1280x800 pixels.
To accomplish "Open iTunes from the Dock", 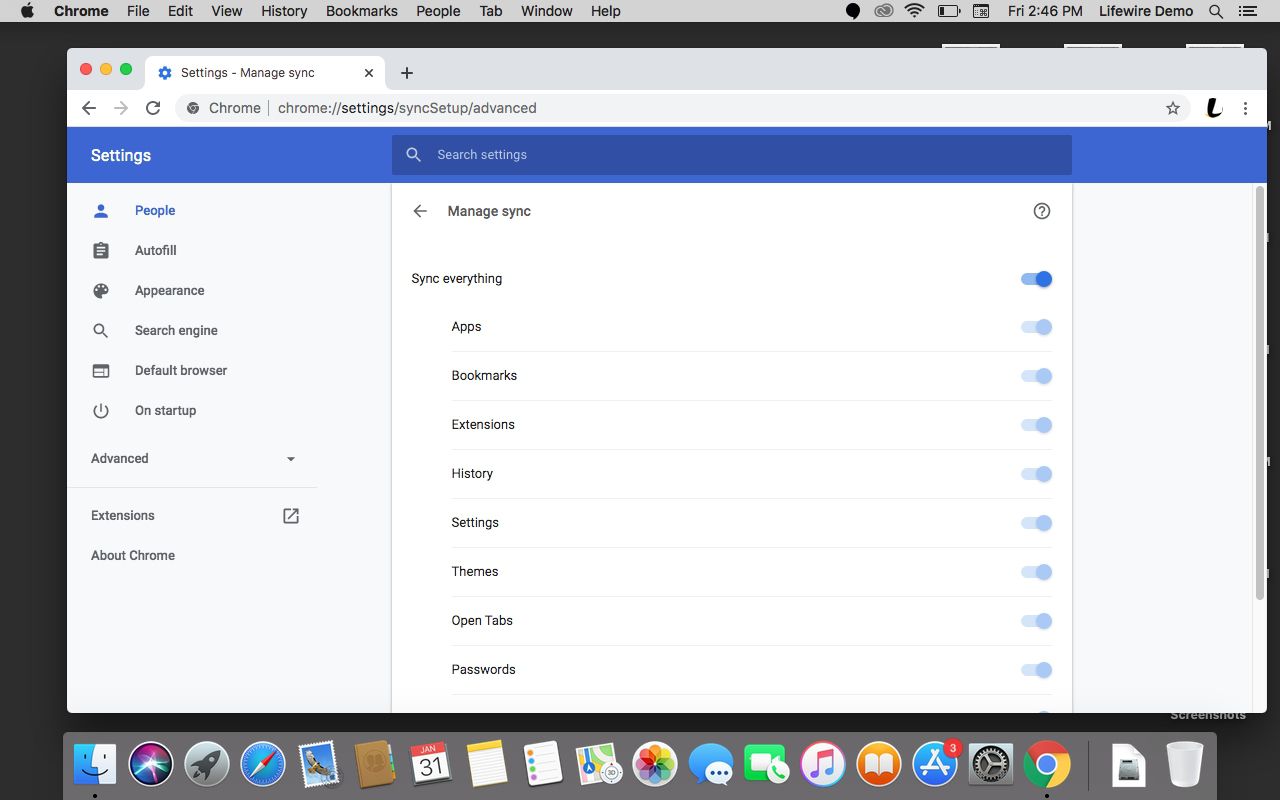I will coord(823,765).
